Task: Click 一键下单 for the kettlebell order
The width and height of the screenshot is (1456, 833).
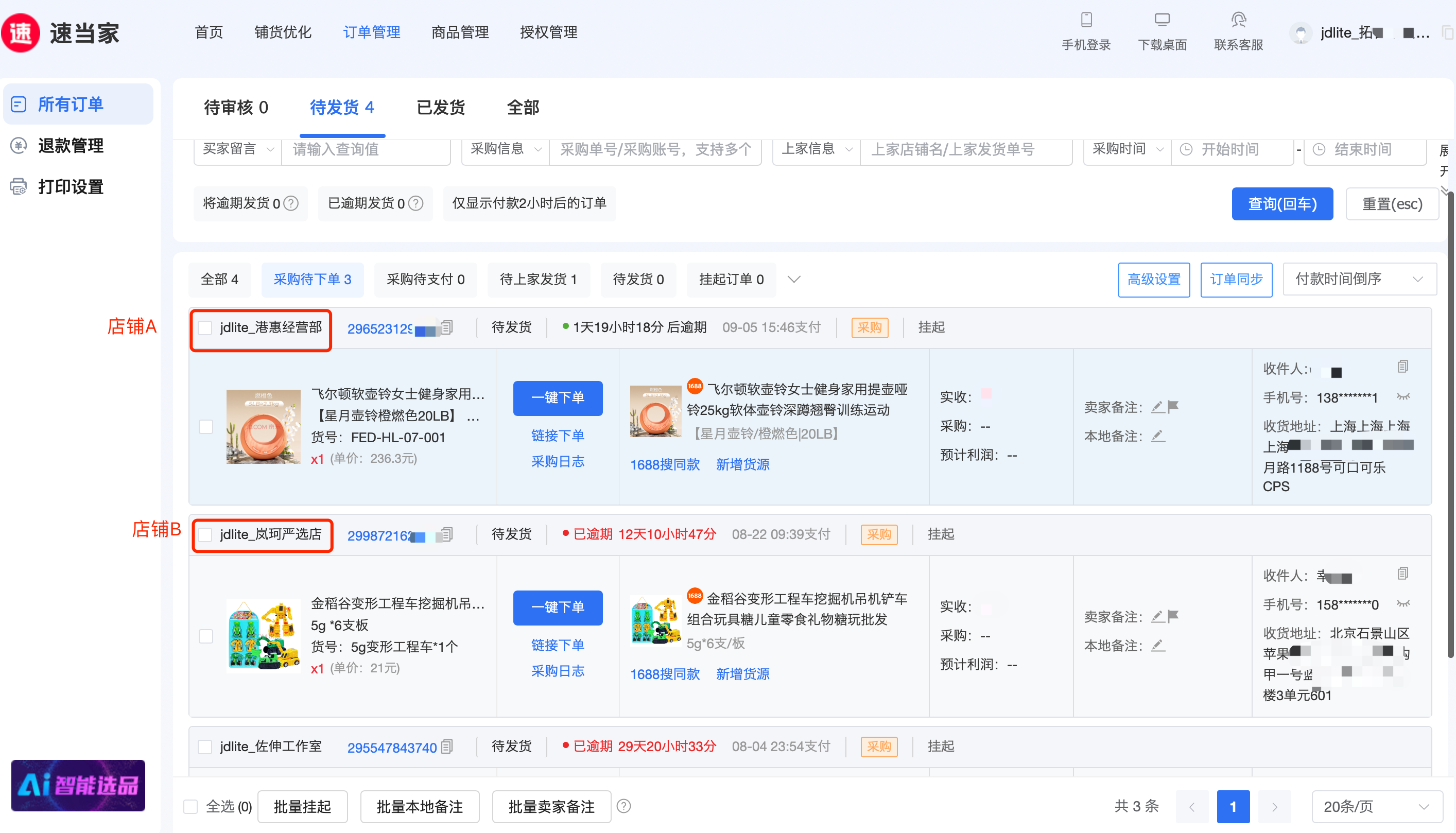Action: point(557,397)
